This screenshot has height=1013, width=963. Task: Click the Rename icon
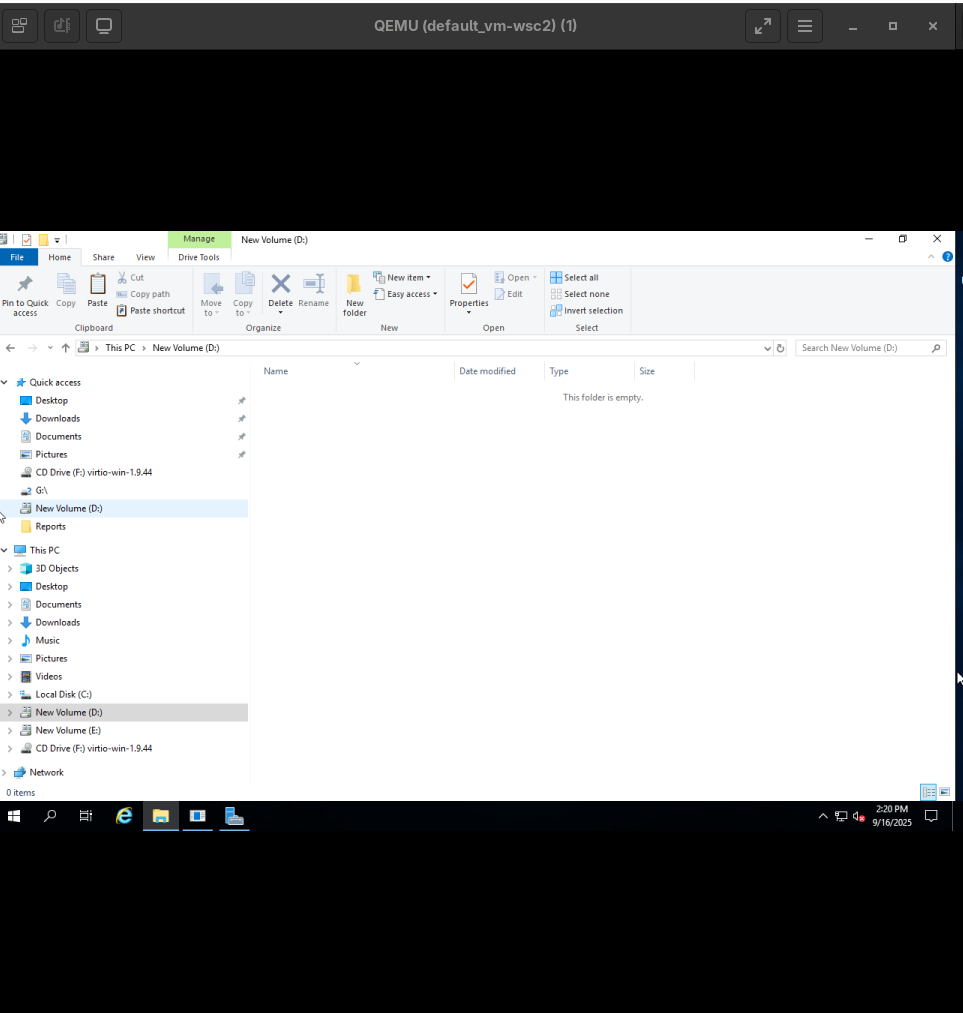(314, 284)
